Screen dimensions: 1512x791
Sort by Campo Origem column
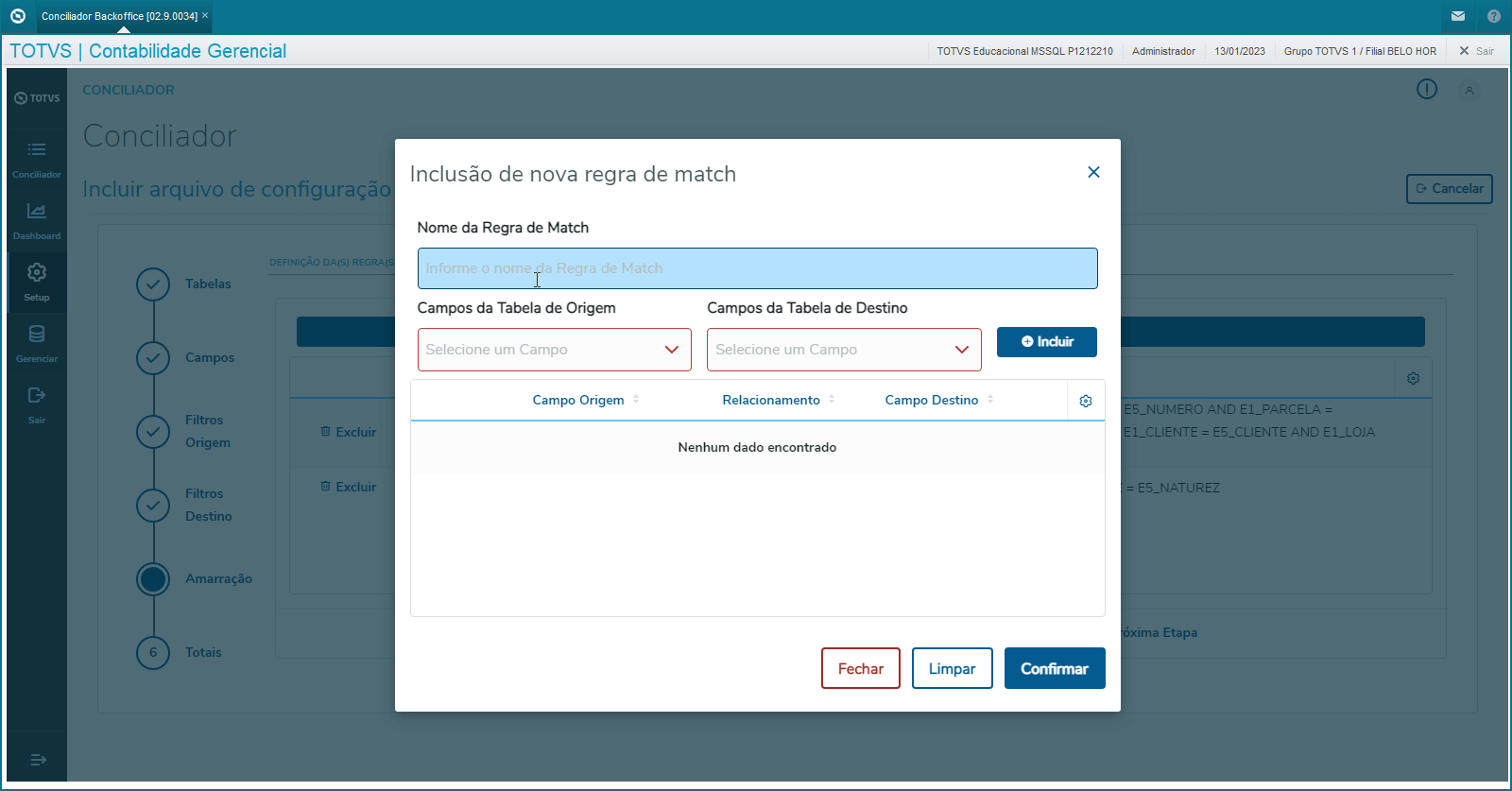pyautogui.click(x=636, y=400)
